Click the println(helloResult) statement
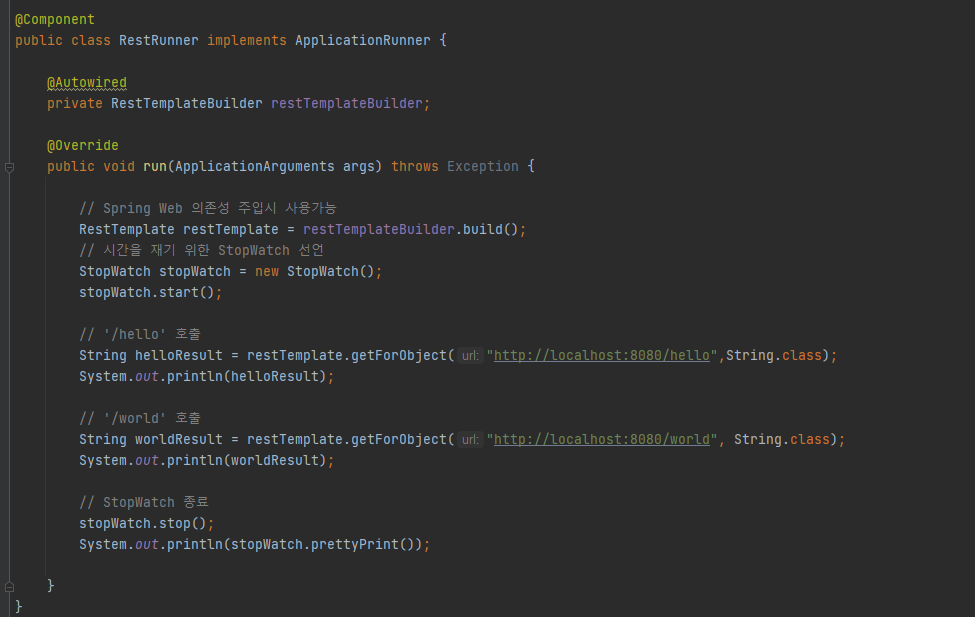The image size is (975, 617). point(206,376)
